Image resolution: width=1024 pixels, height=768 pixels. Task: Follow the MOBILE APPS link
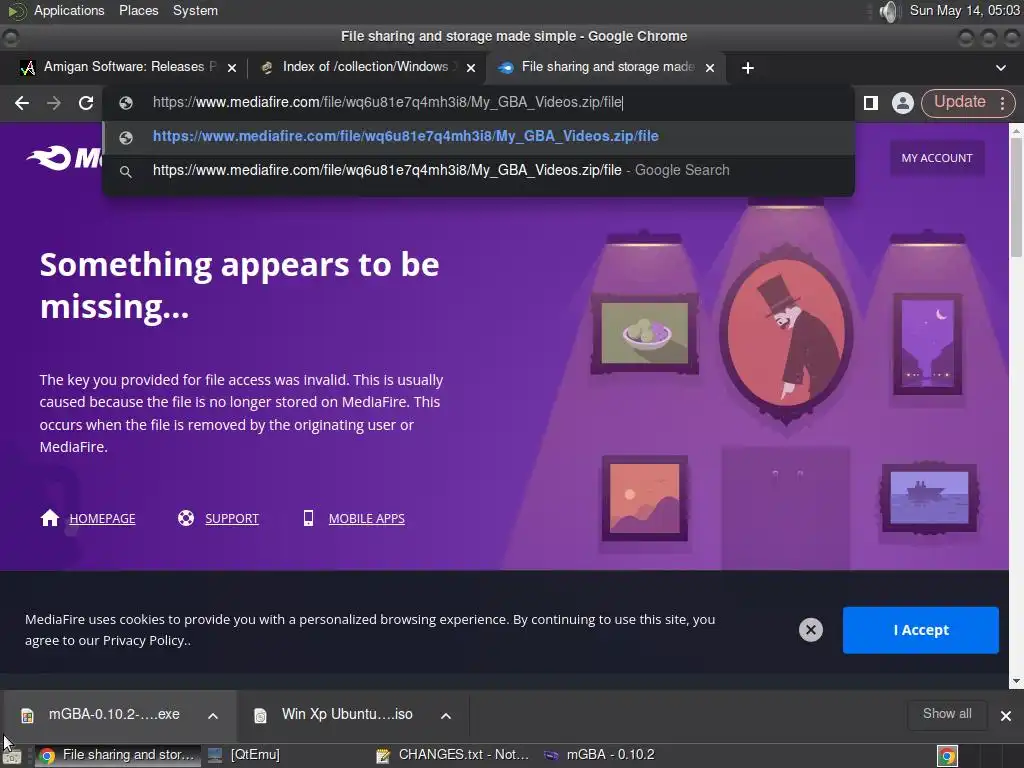point(366,519)
